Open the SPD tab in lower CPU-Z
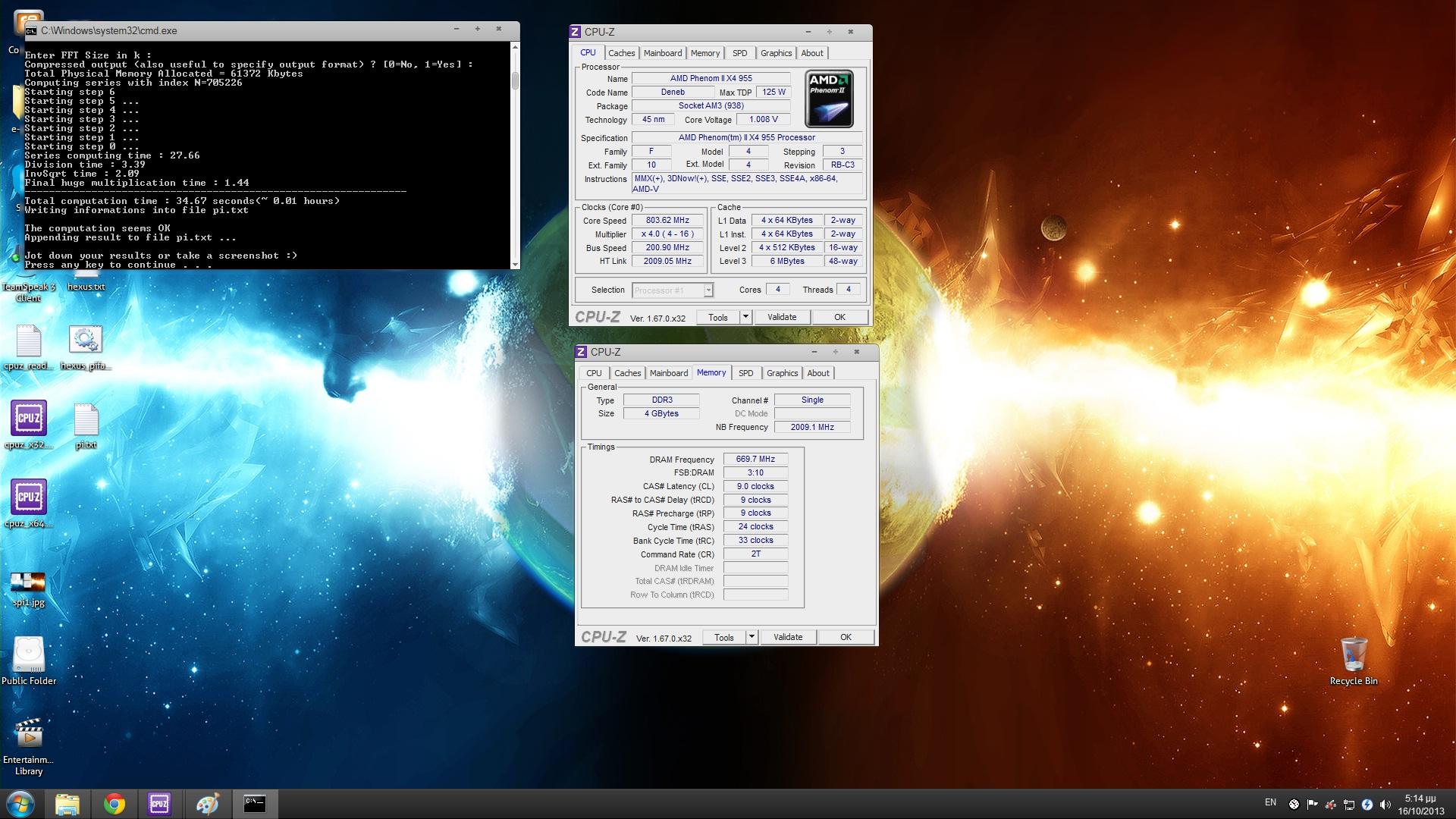Screen dimensions: 1456x819 point(745,373)
